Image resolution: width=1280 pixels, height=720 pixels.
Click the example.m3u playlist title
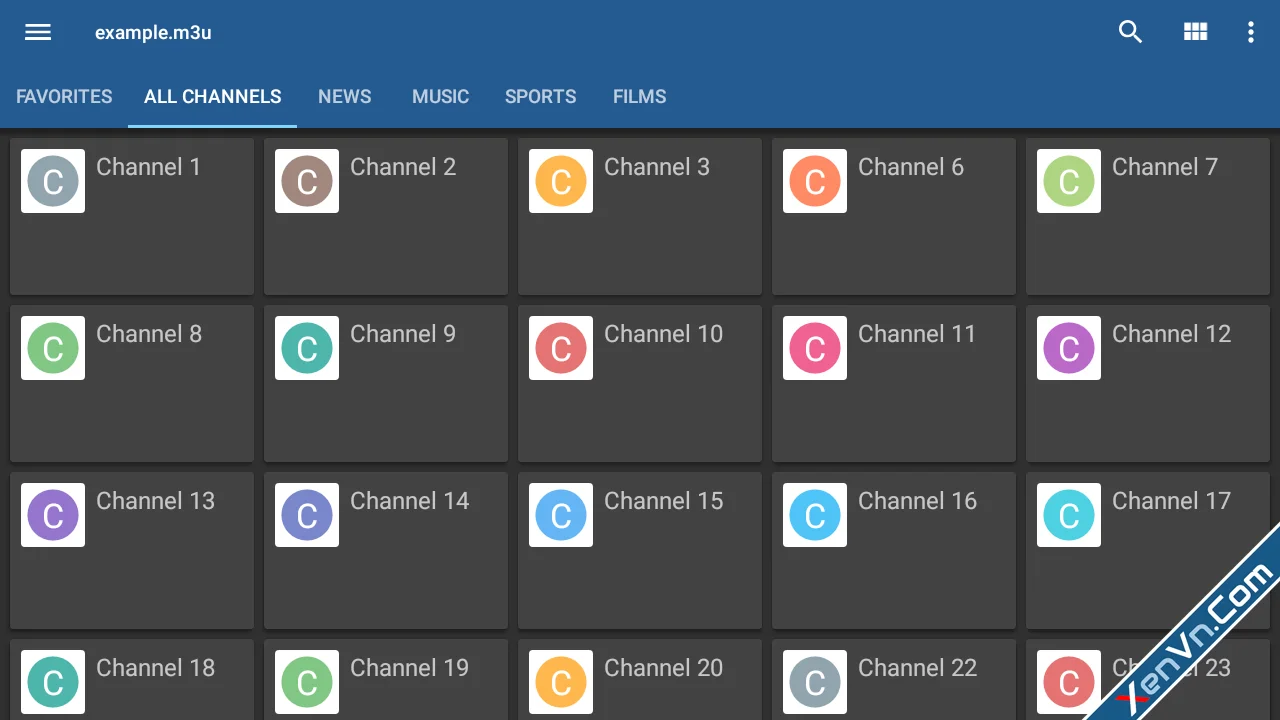(x=153, y=33)
